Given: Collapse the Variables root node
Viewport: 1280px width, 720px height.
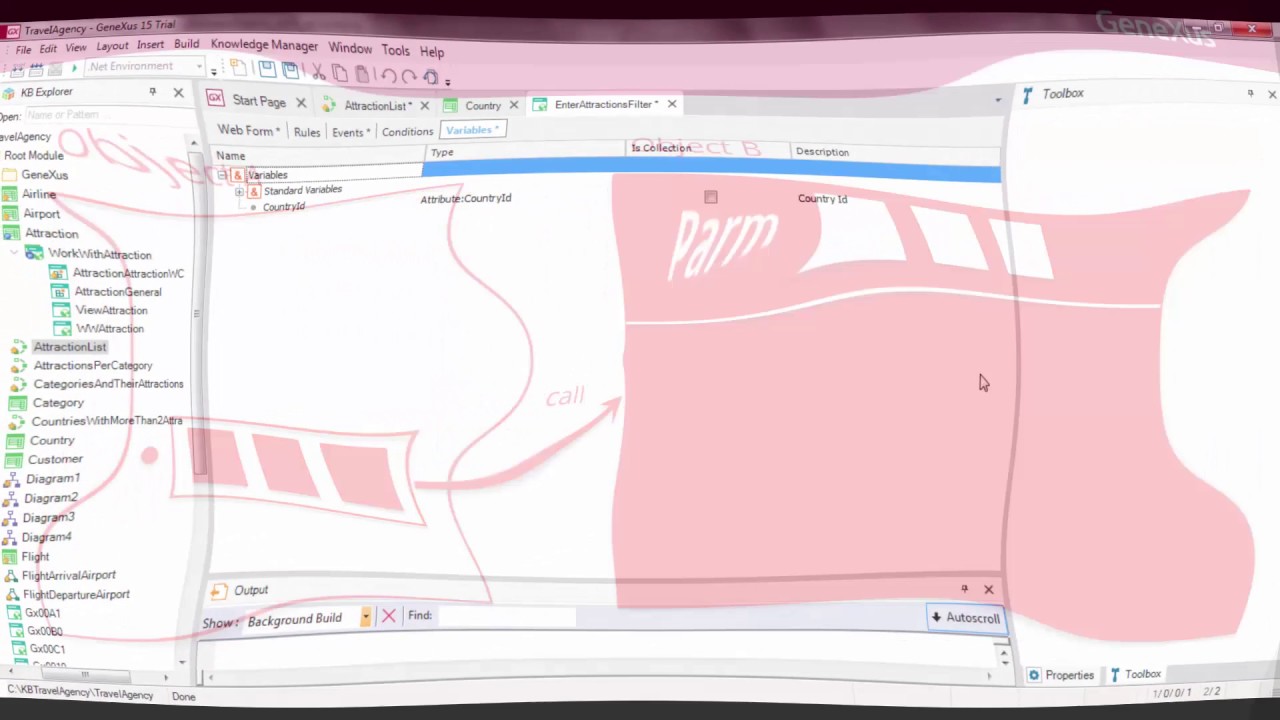Looking at the screenshot, I should [222, 175].
